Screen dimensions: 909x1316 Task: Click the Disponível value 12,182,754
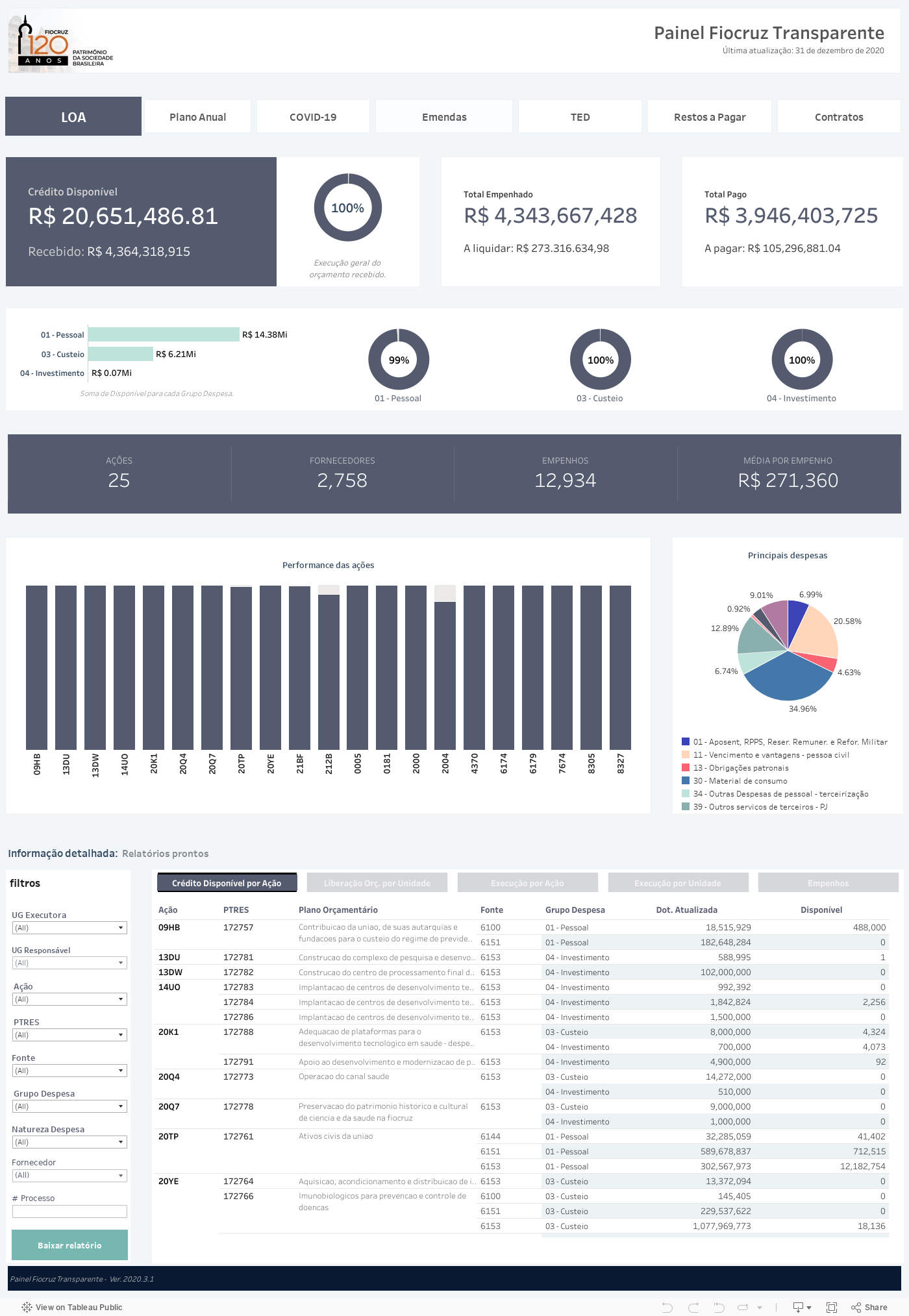point(863,1166)
